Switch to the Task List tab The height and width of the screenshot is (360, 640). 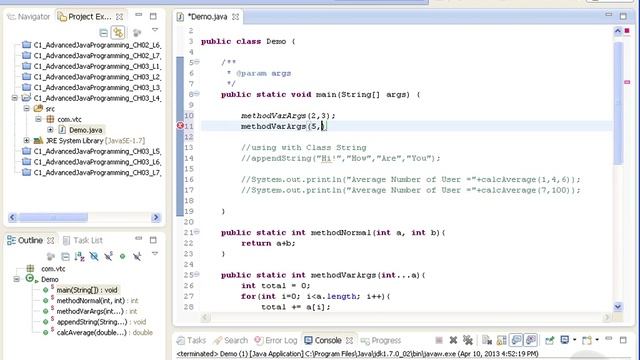tap(83, 240)
